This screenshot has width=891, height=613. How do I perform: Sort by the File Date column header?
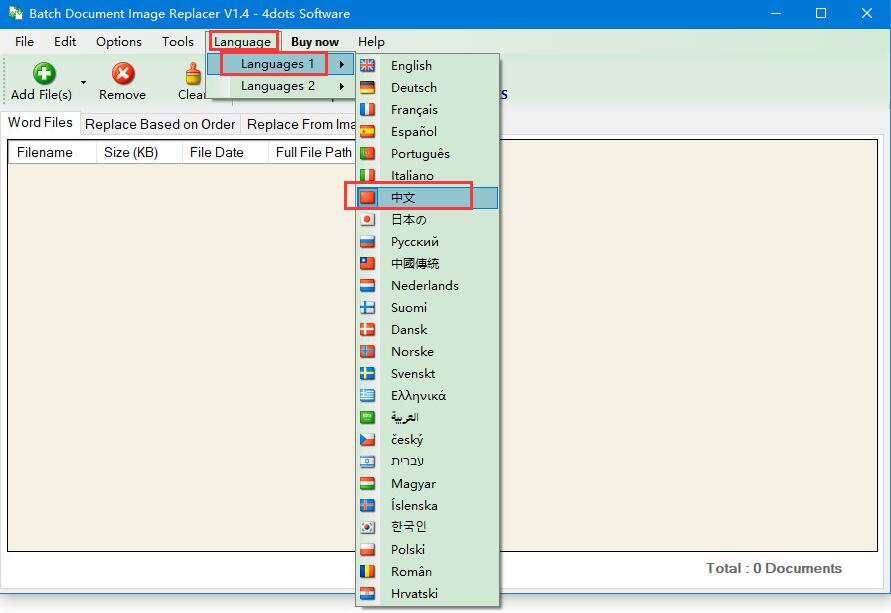click(x=225, y=152)
